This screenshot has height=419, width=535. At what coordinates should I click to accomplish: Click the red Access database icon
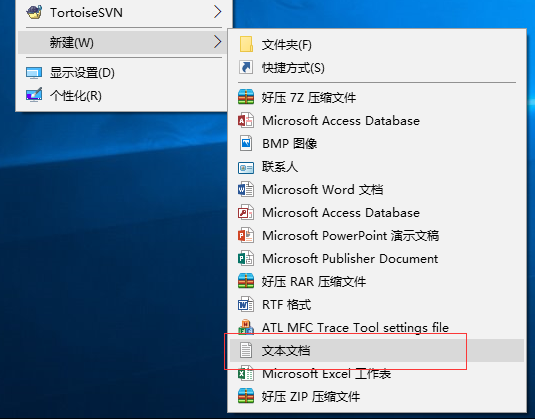click(246, 120)
